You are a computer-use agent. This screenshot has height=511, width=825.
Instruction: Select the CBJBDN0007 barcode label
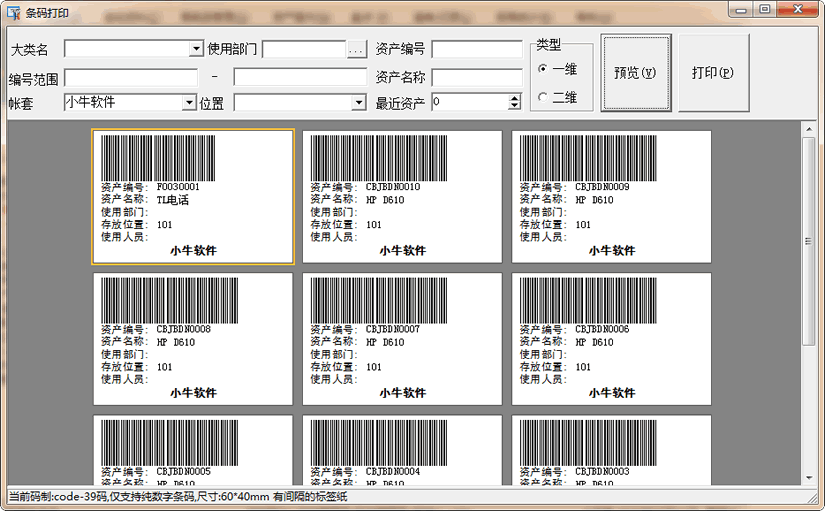pyautogui.click(x=402, y=339)
